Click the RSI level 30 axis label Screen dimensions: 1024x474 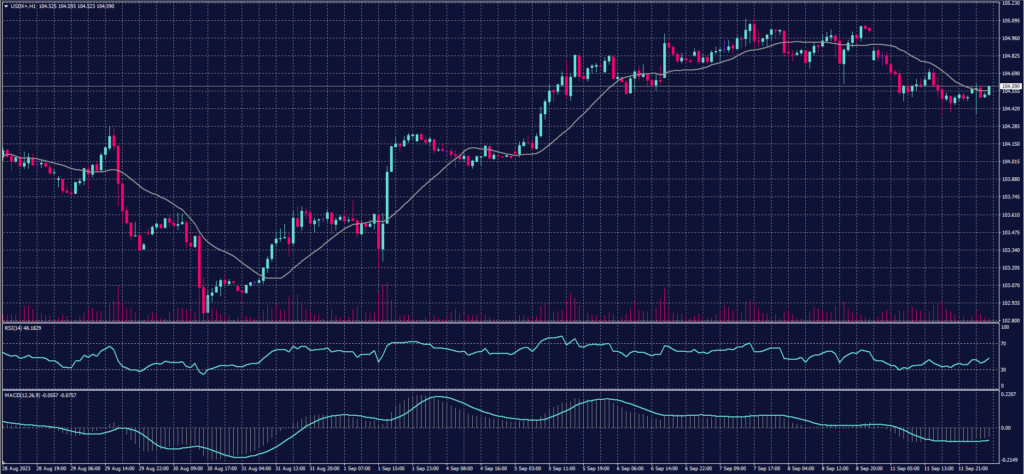click(1003, 370)
